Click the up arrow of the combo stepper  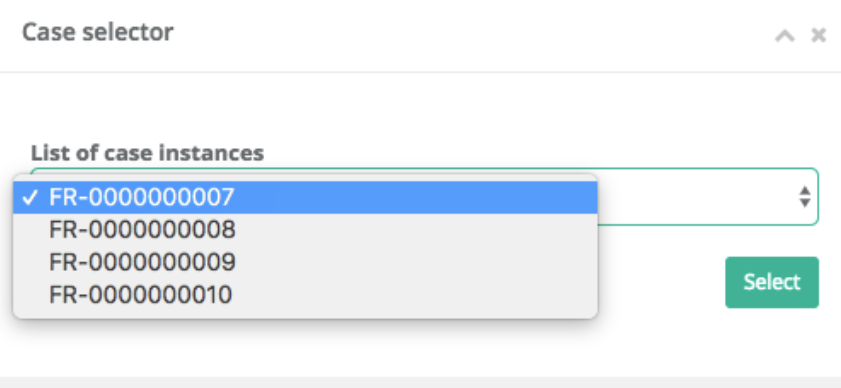(805, 191)
